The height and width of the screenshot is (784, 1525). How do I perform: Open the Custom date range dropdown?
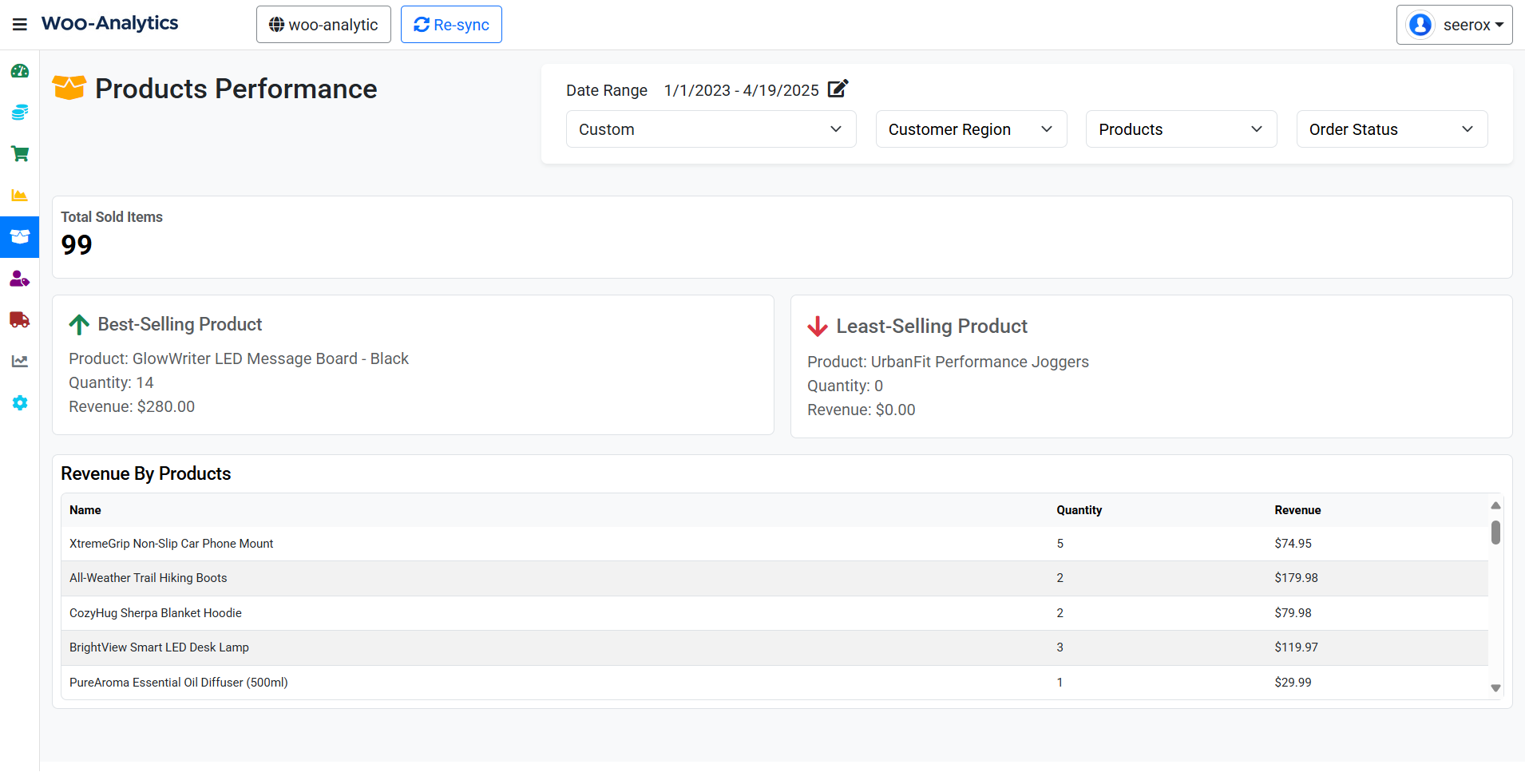[x=710, y=129]
